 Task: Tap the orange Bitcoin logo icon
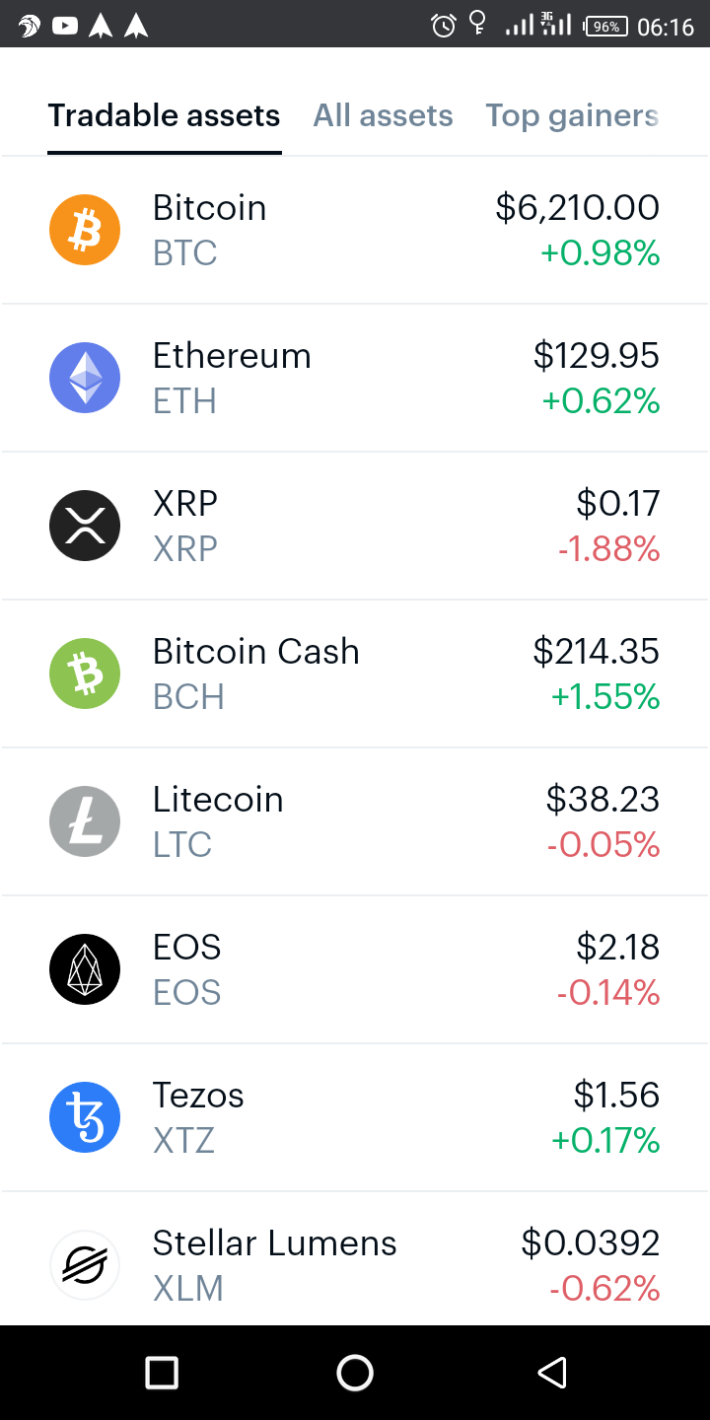coord(85,230)
